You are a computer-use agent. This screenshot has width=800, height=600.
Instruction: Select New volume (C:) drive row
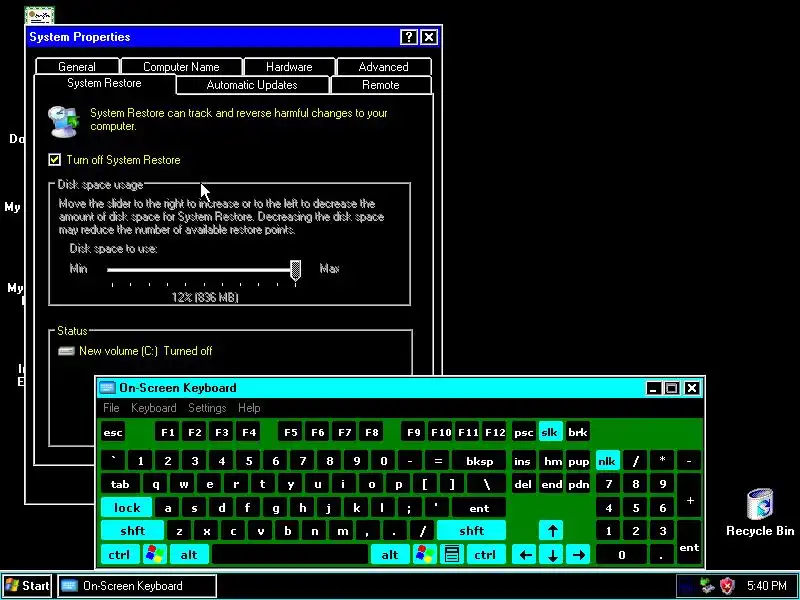pyautogui.click(x=135, y=351)
